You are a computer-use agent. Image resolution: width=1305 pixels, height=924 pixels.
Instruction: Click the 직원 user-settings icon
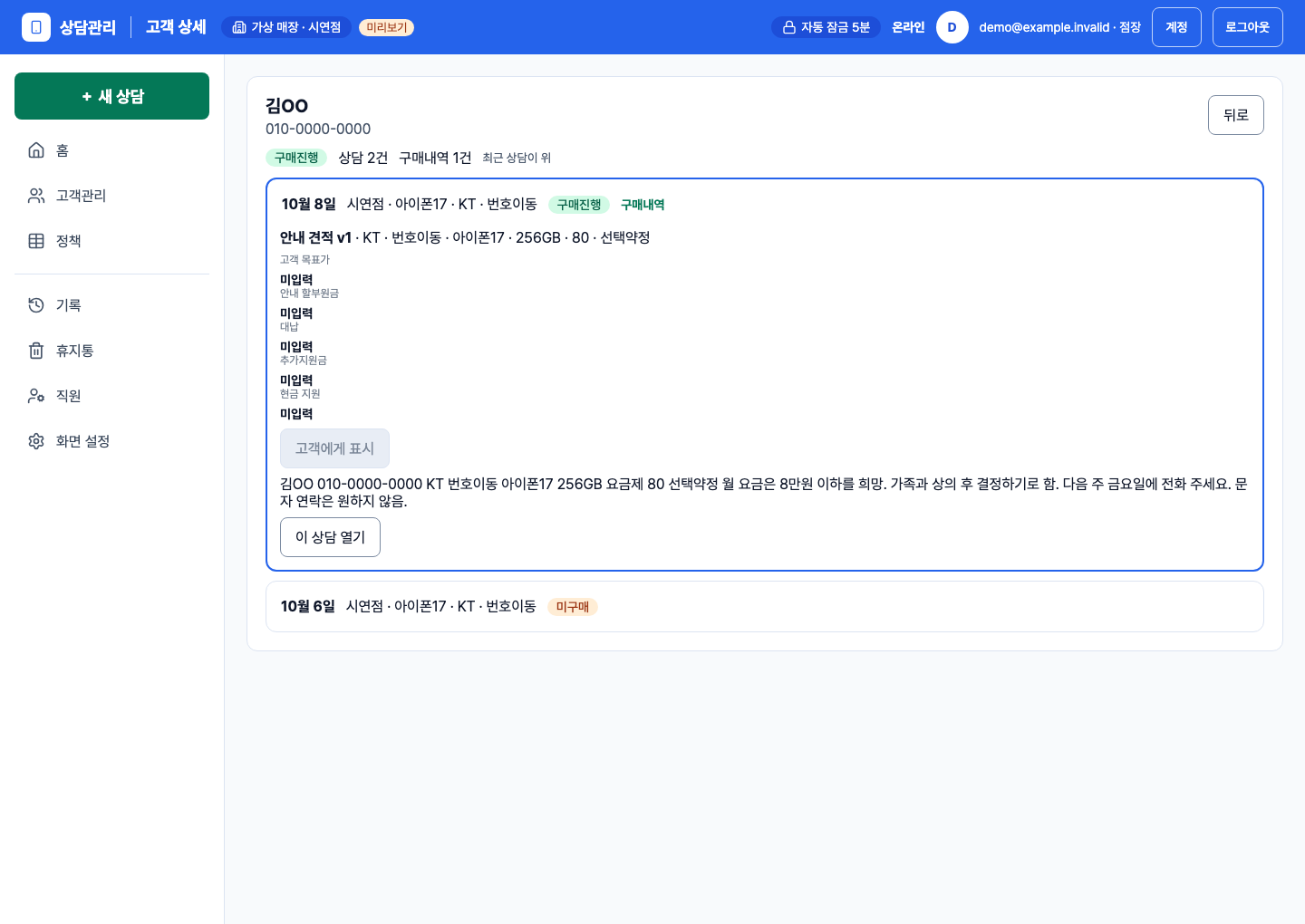tap(36, 396)
